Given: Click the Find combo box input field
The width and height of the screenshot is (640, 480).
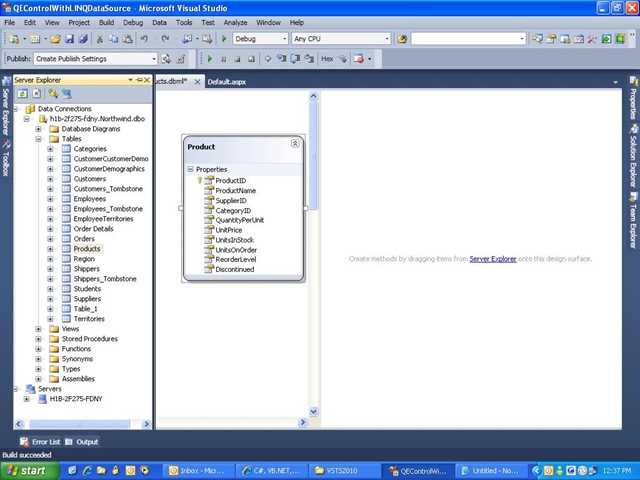Looking at the screenshot, I should [x=464, y=39].
